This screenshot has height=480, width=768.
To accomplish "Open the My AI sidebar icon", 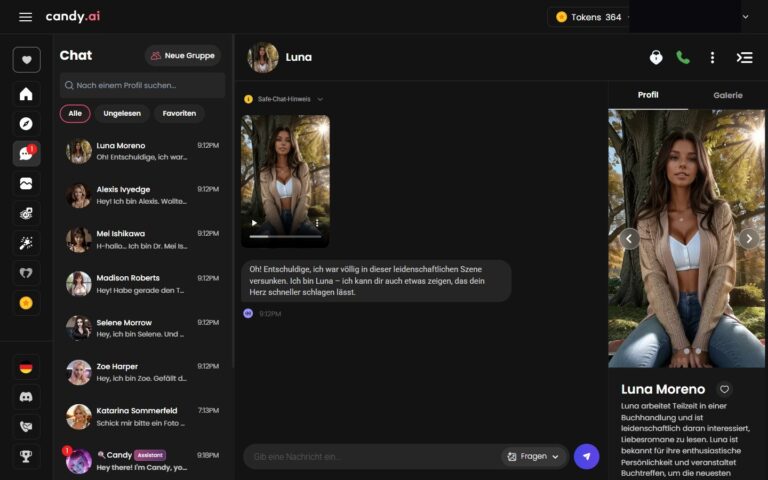I will [26, 273].
